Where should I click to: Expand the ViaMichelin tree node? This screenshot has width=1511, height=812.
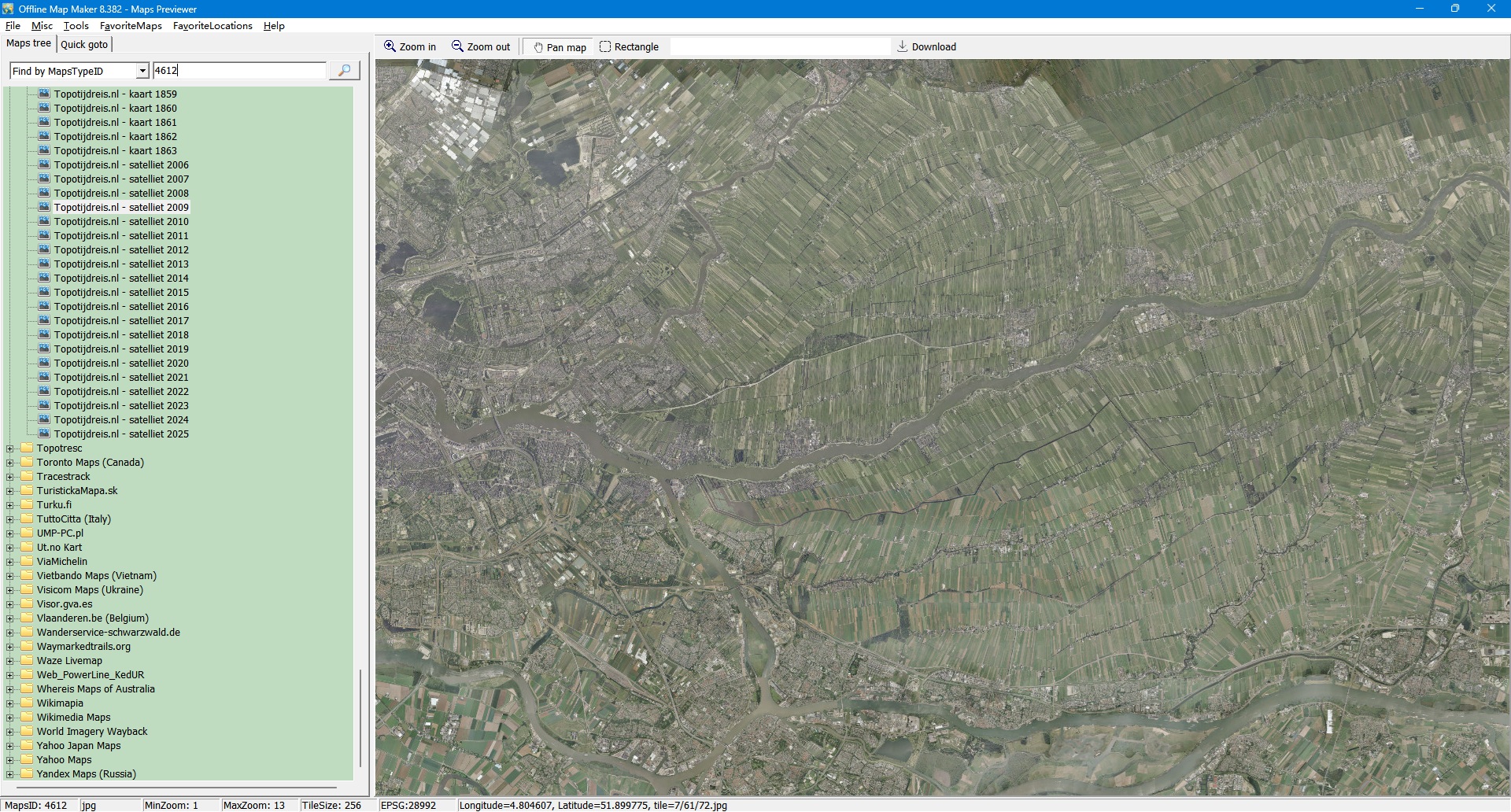(x=10, y=563)
